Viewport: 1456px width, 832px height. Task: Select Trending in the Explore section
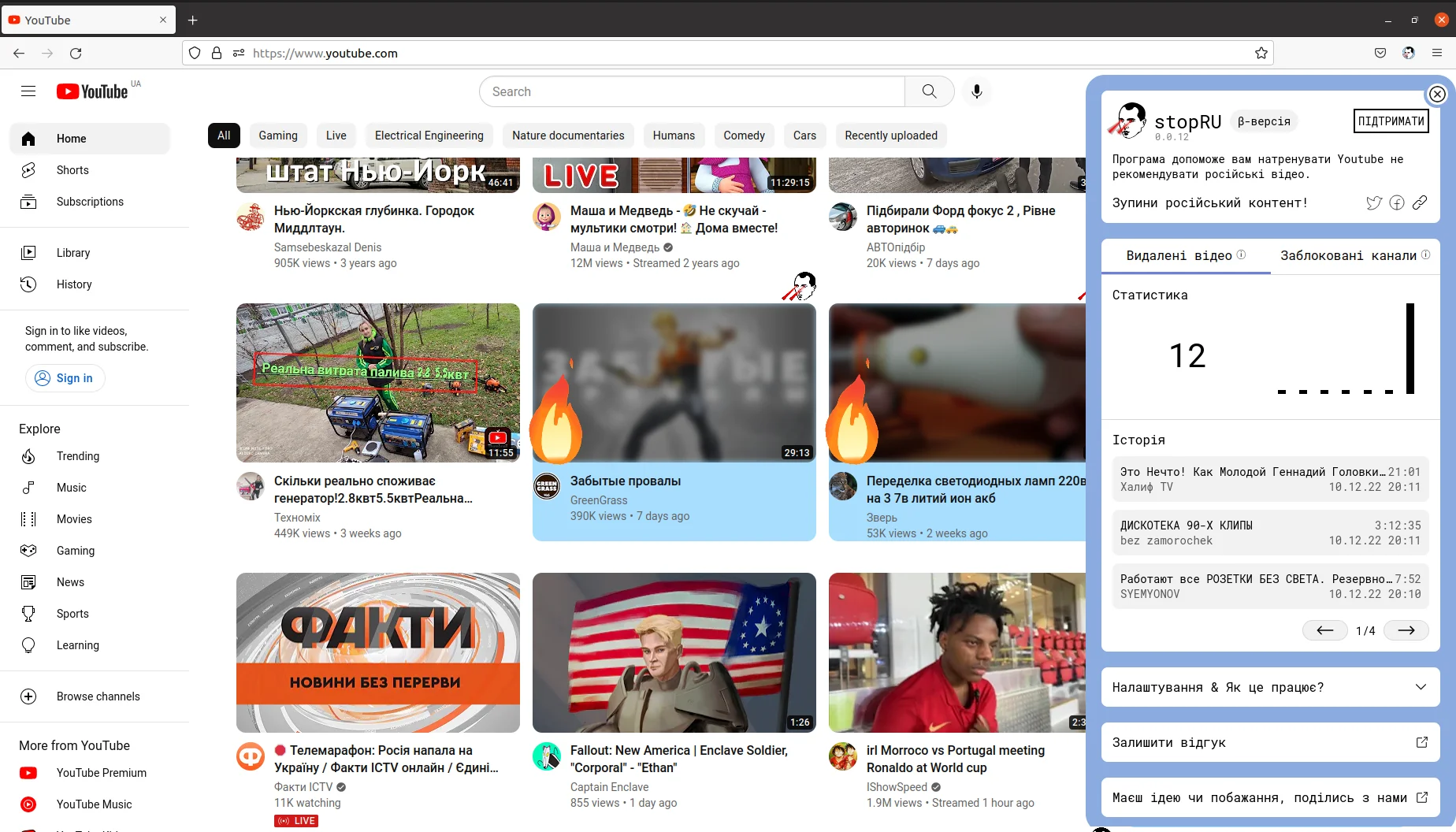tap(77, 456)
